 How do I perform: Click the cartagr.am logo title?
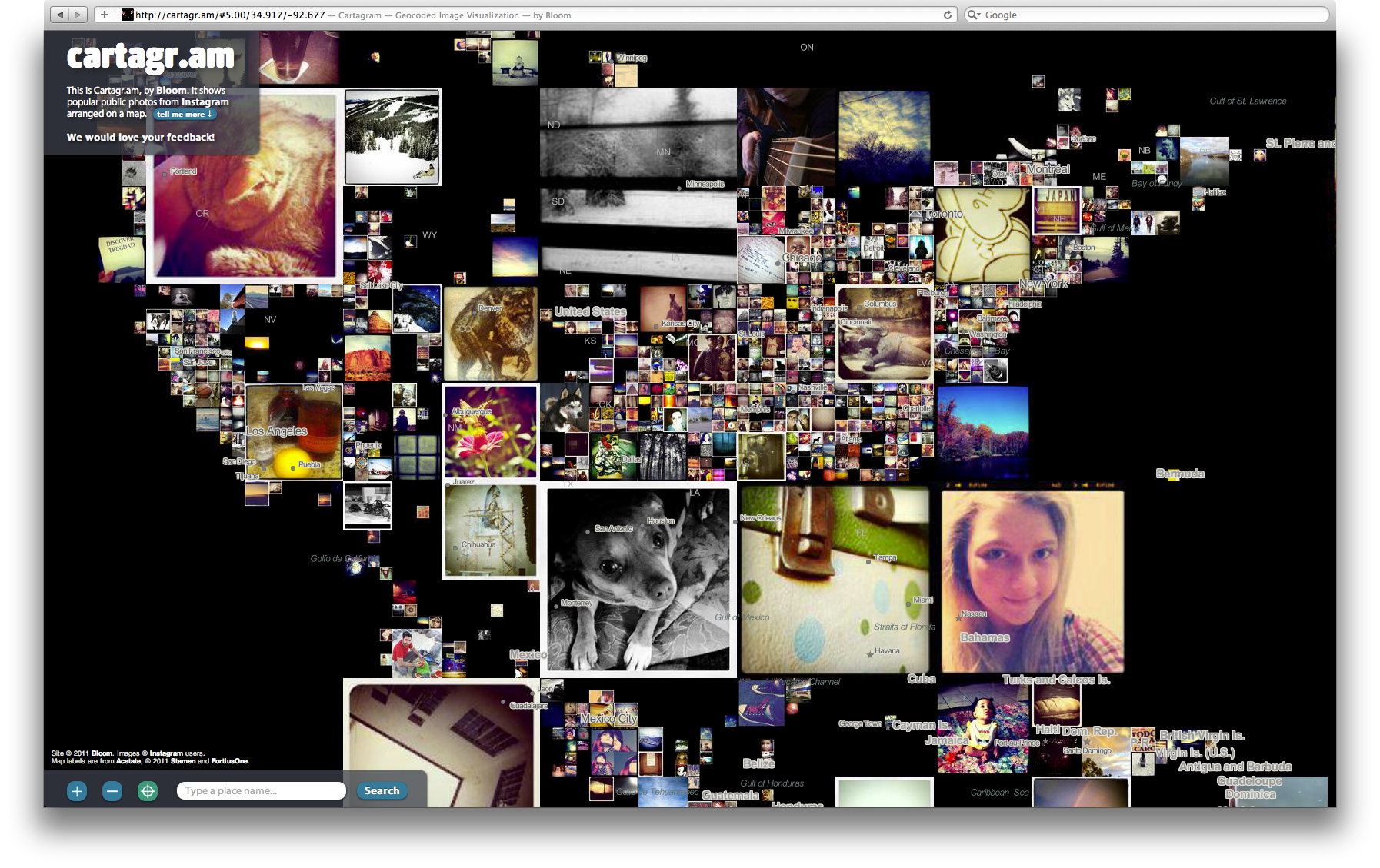[x=150, y=57]
